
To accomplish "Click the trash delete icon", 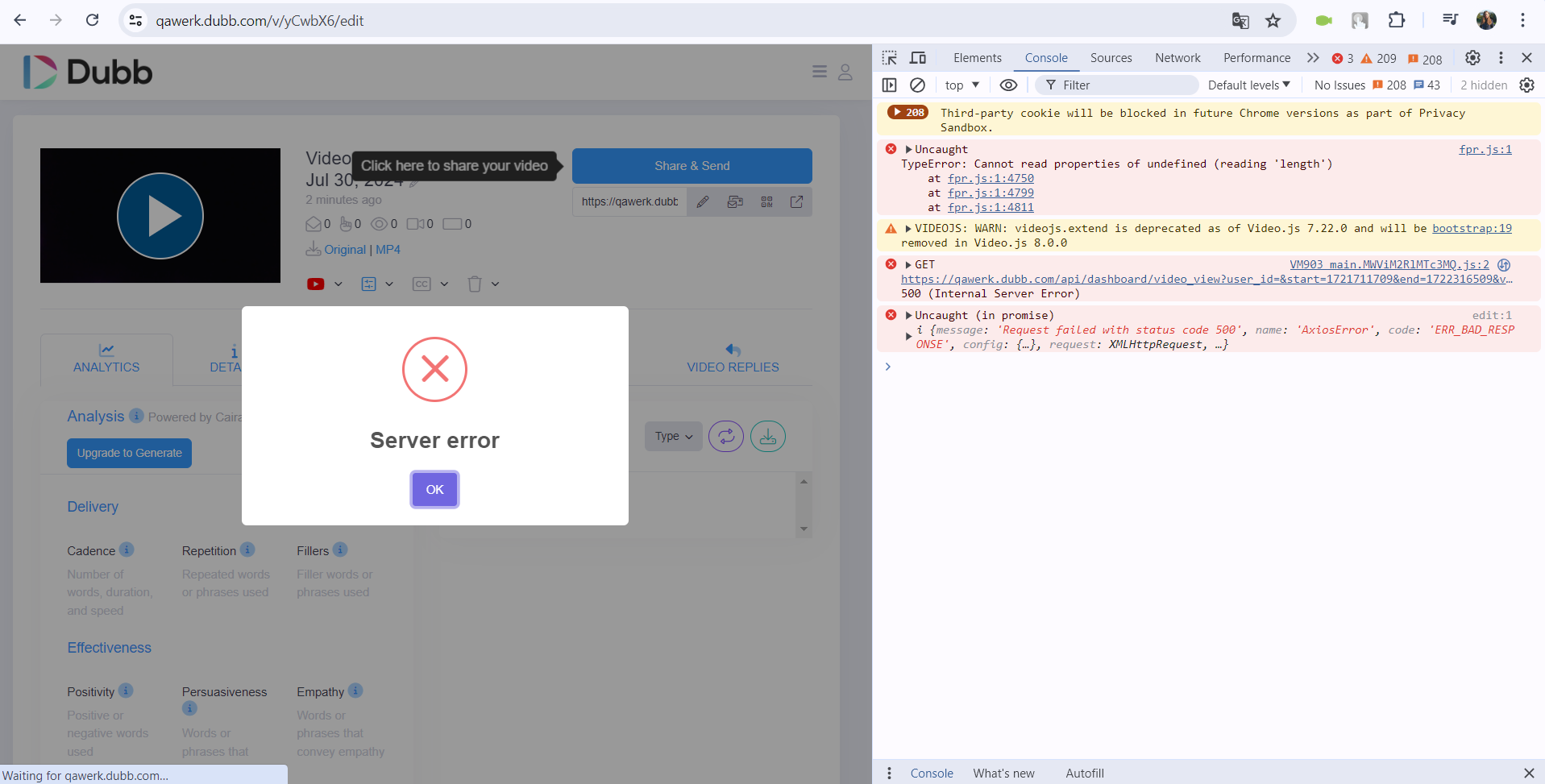I will (x=475, y=284).
